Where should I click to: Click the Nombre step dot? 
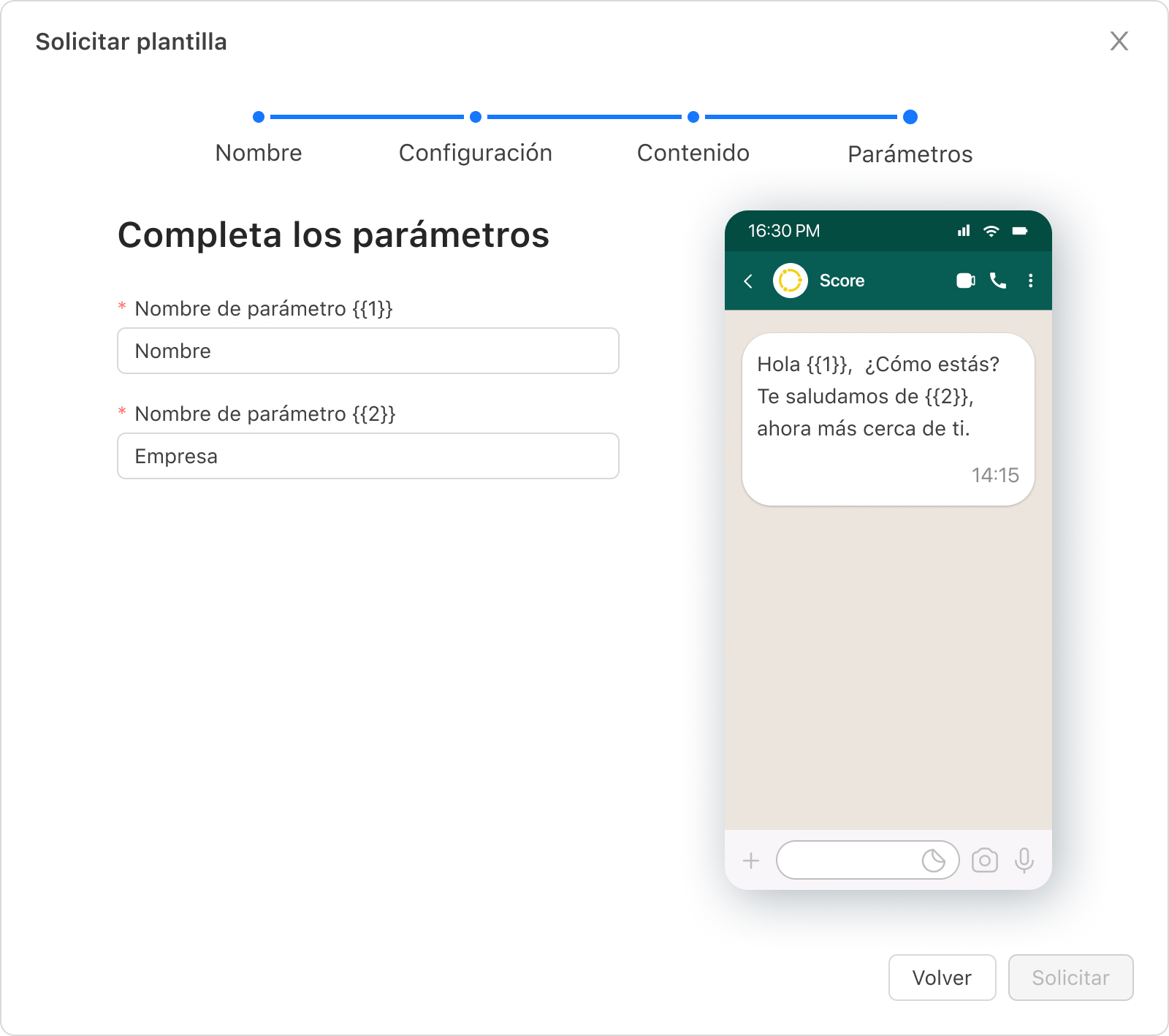pyautogui.click(x=259, y=117)
